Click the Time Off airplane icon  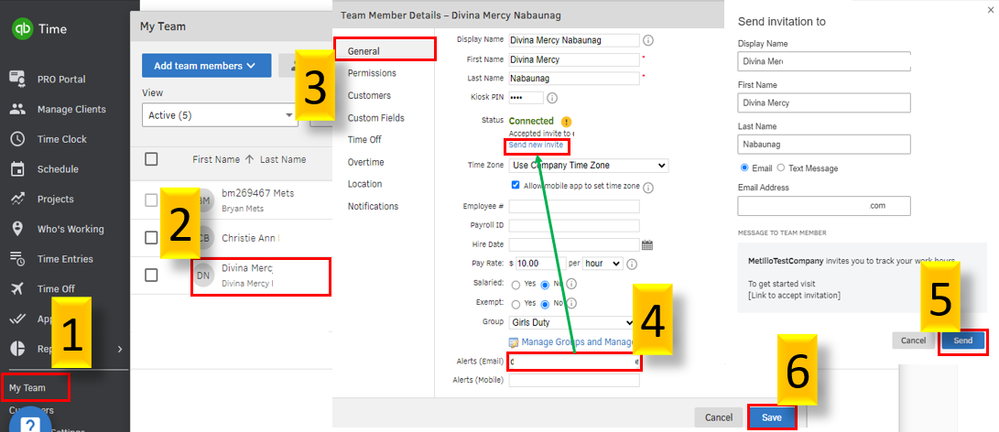[18, 289]
